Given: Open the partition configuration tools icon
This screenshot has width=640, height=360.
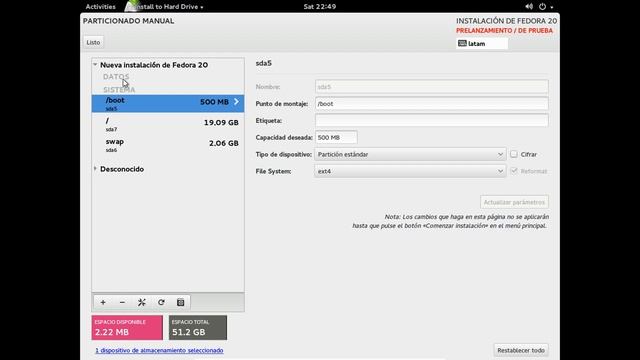Looking at the screenshot, I should [x=142, y=302].
